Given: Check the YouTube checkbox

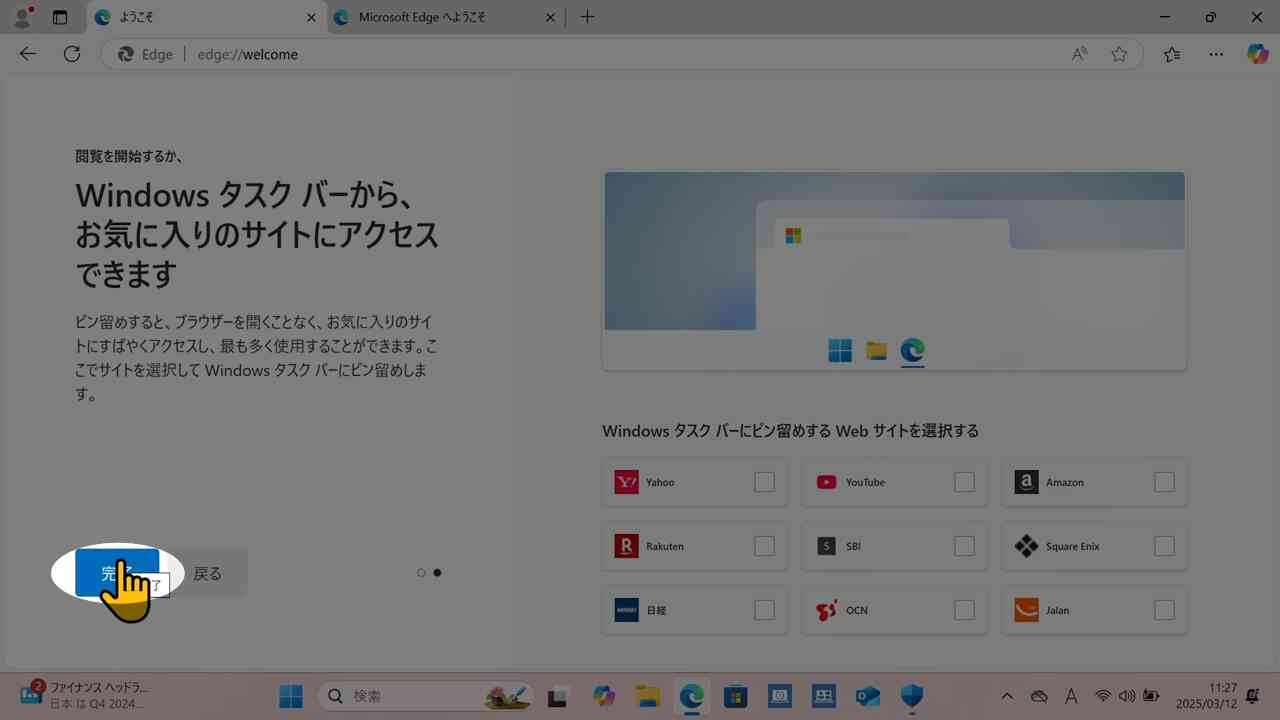Looking at the screenshot, I should [964, 482].
